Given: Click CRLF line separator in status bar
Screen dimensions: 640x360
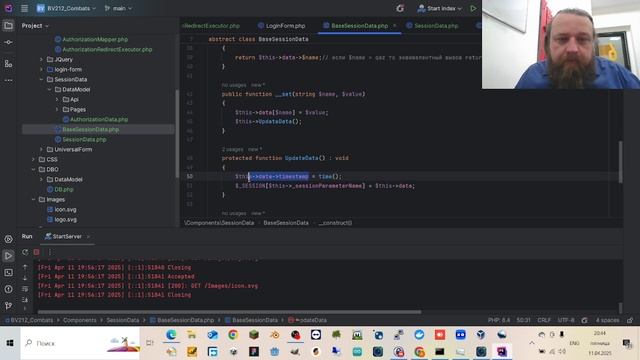Looking at the screenshot, I should coord(544,320).
